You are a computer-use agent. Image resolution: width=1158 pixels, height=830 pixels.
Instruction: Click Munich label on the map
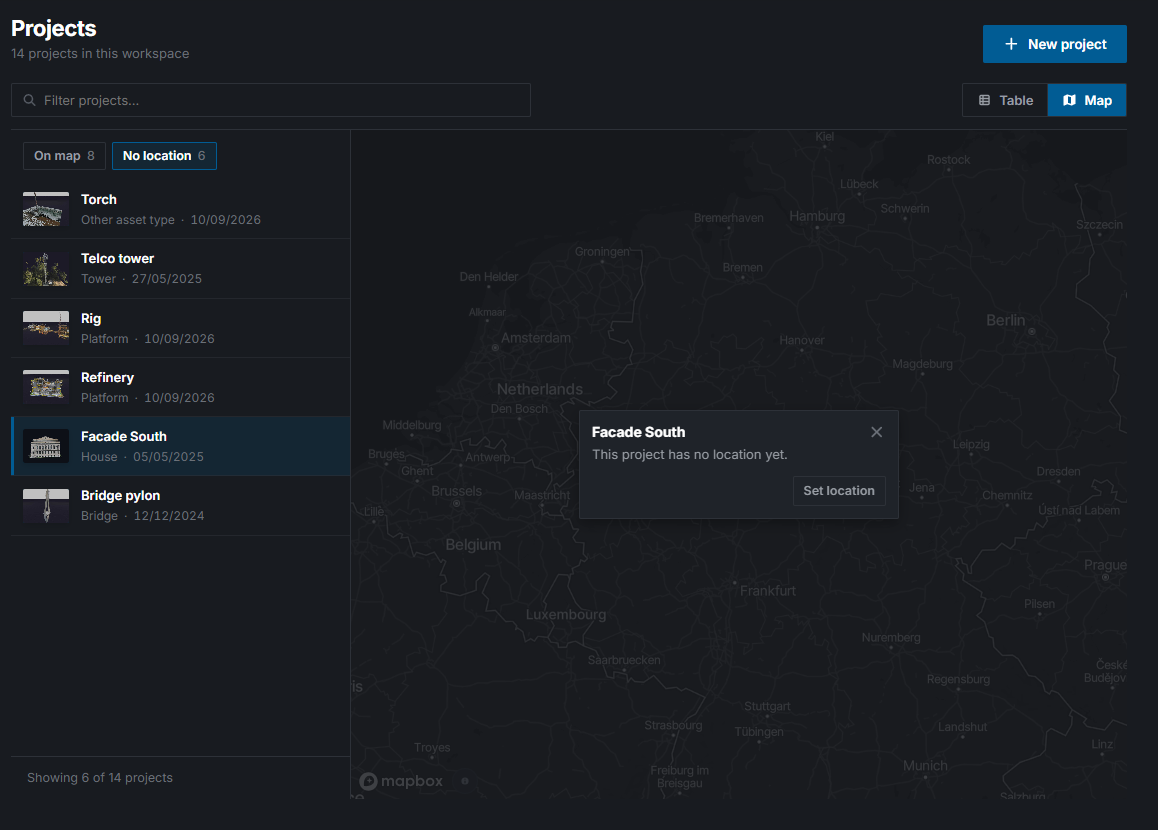(x=925, y=766)
